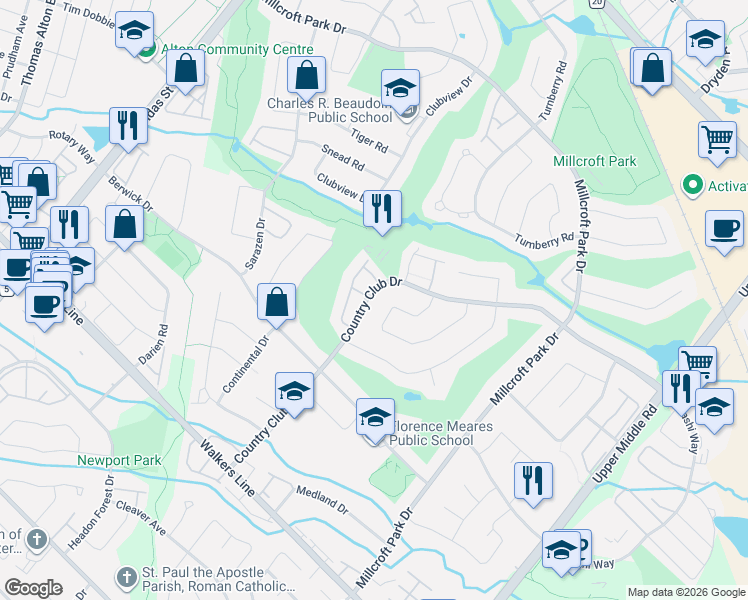
Task: Open the Google logo link
Action: (x=33, y=588)
